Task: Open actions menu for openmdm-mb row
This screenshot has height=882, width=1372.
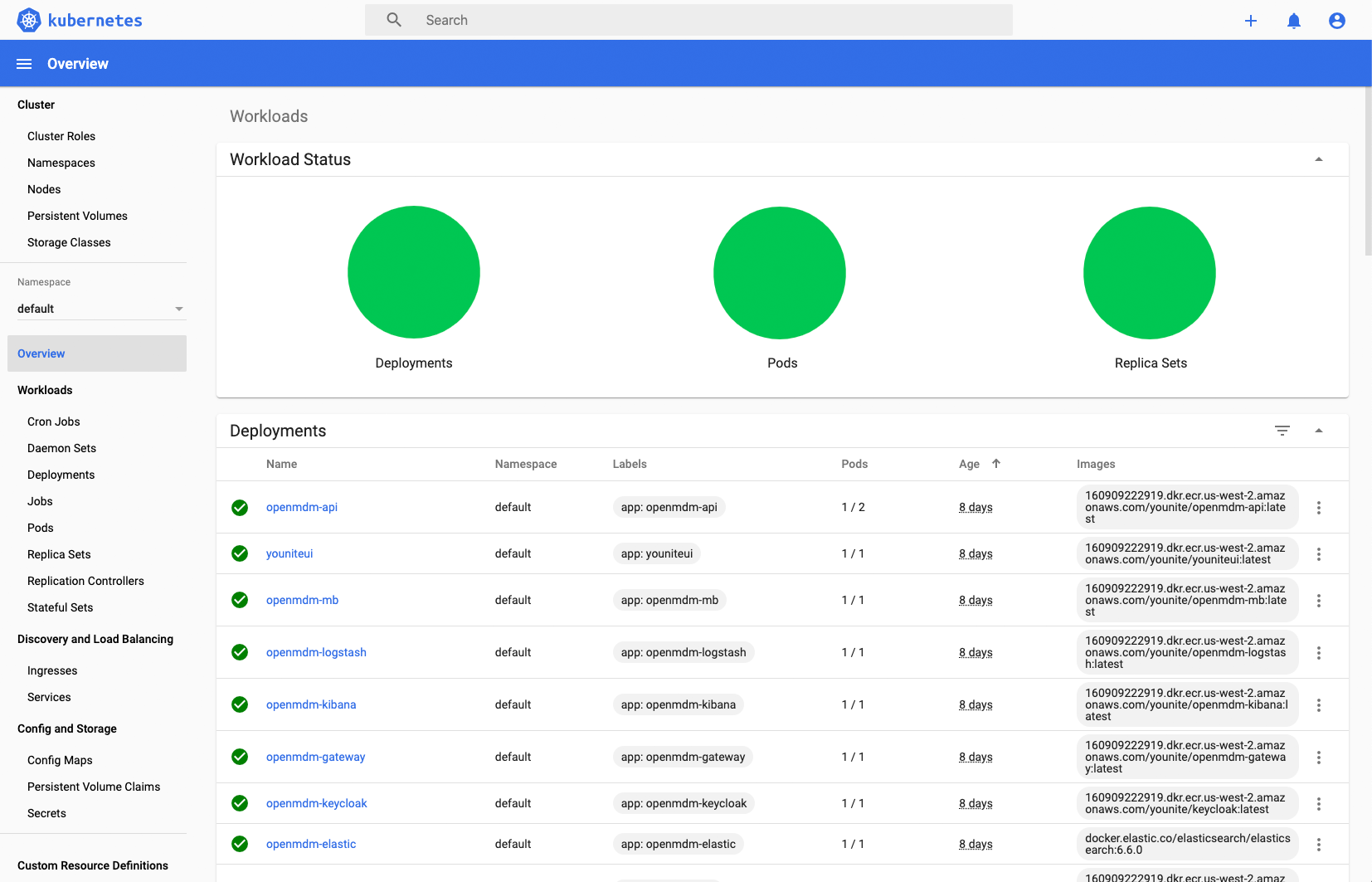Action: [1319, 600]
